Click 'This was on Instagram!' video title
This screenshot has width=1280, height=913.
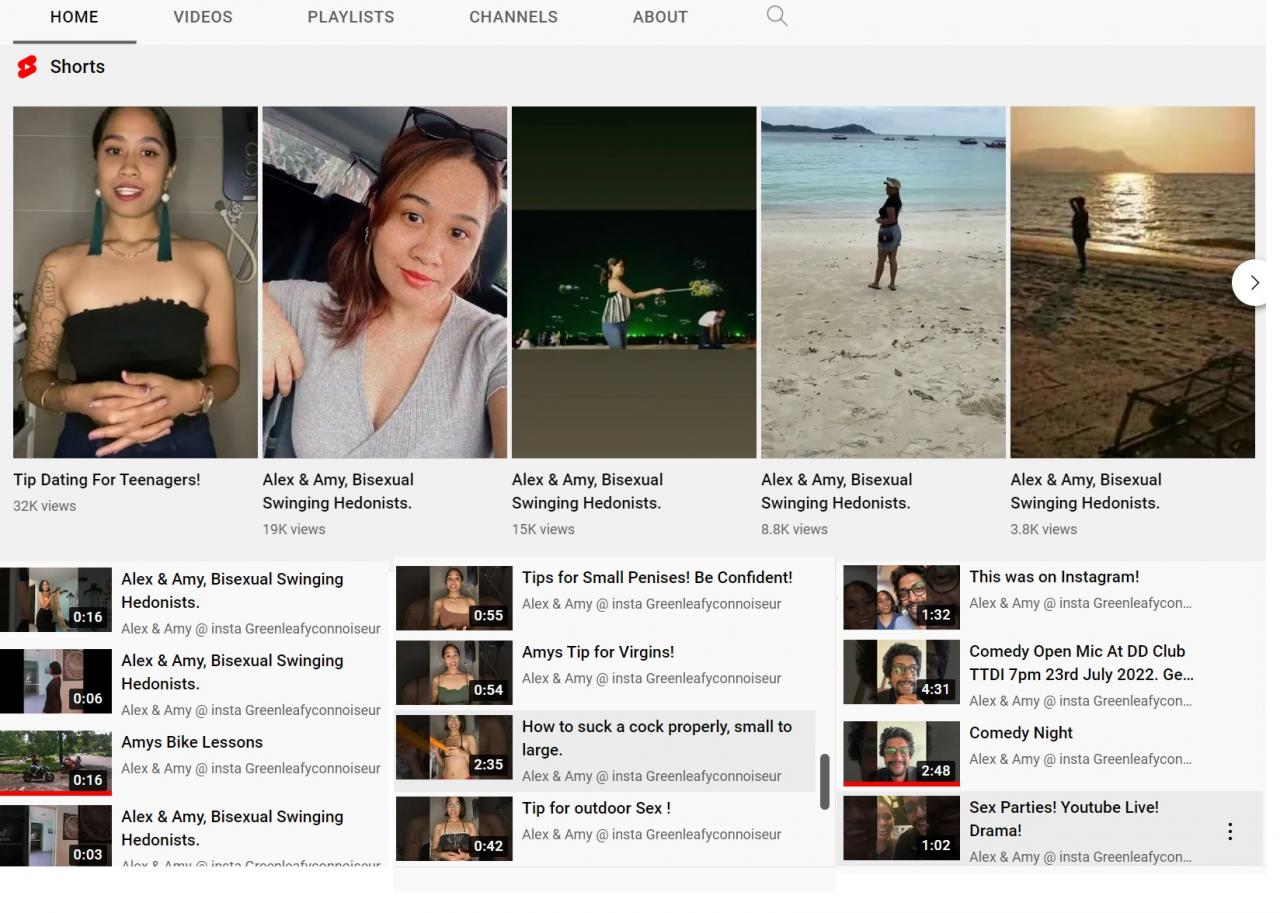[x=1054, y=577]
